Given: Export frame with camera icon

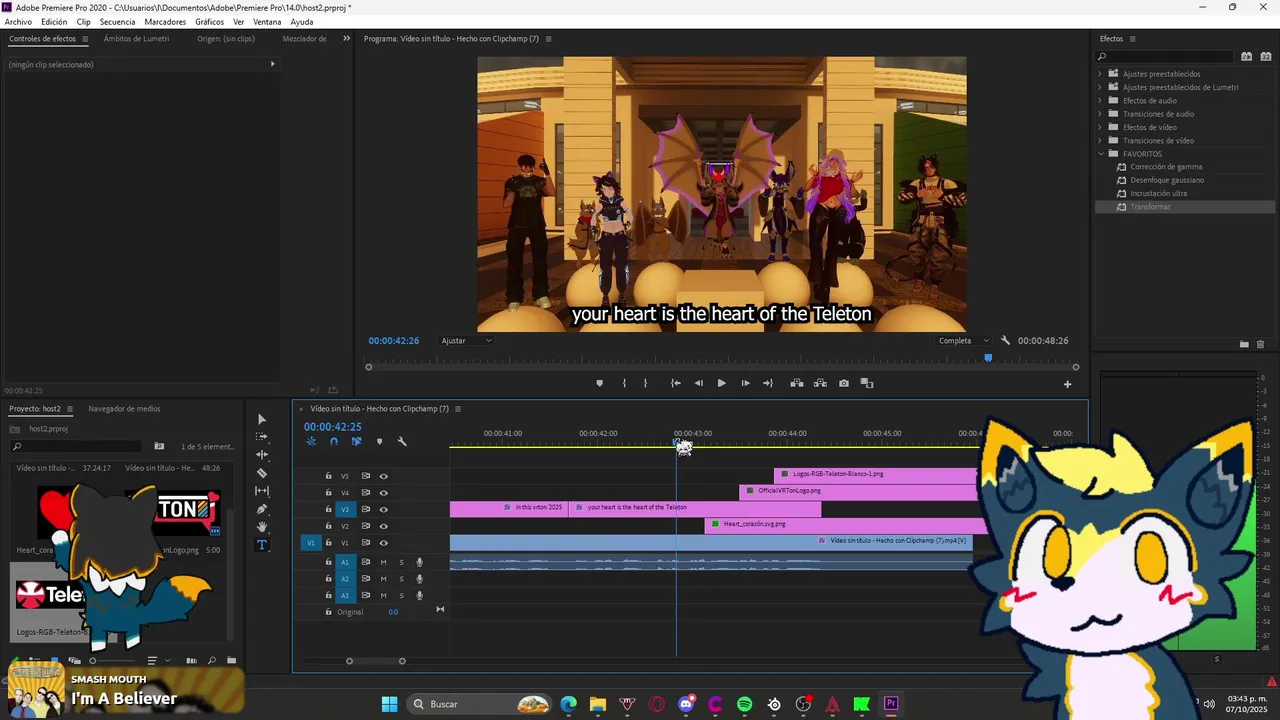Looking at the screenshot, I should click(x=844, y=383).
